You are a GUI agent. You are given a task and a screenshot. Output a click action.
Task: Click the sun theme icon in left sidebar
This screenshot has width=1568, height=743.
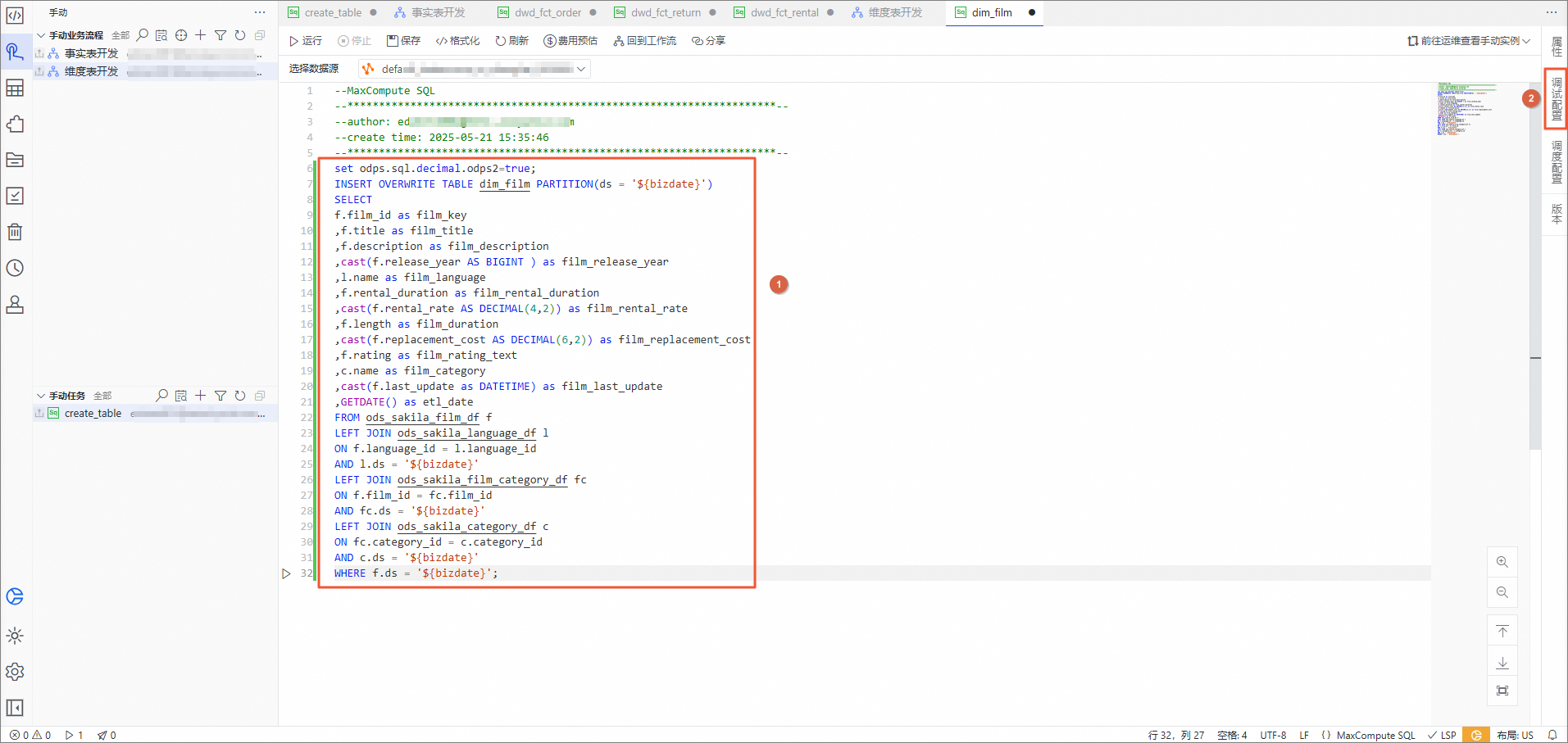[15, 636]
